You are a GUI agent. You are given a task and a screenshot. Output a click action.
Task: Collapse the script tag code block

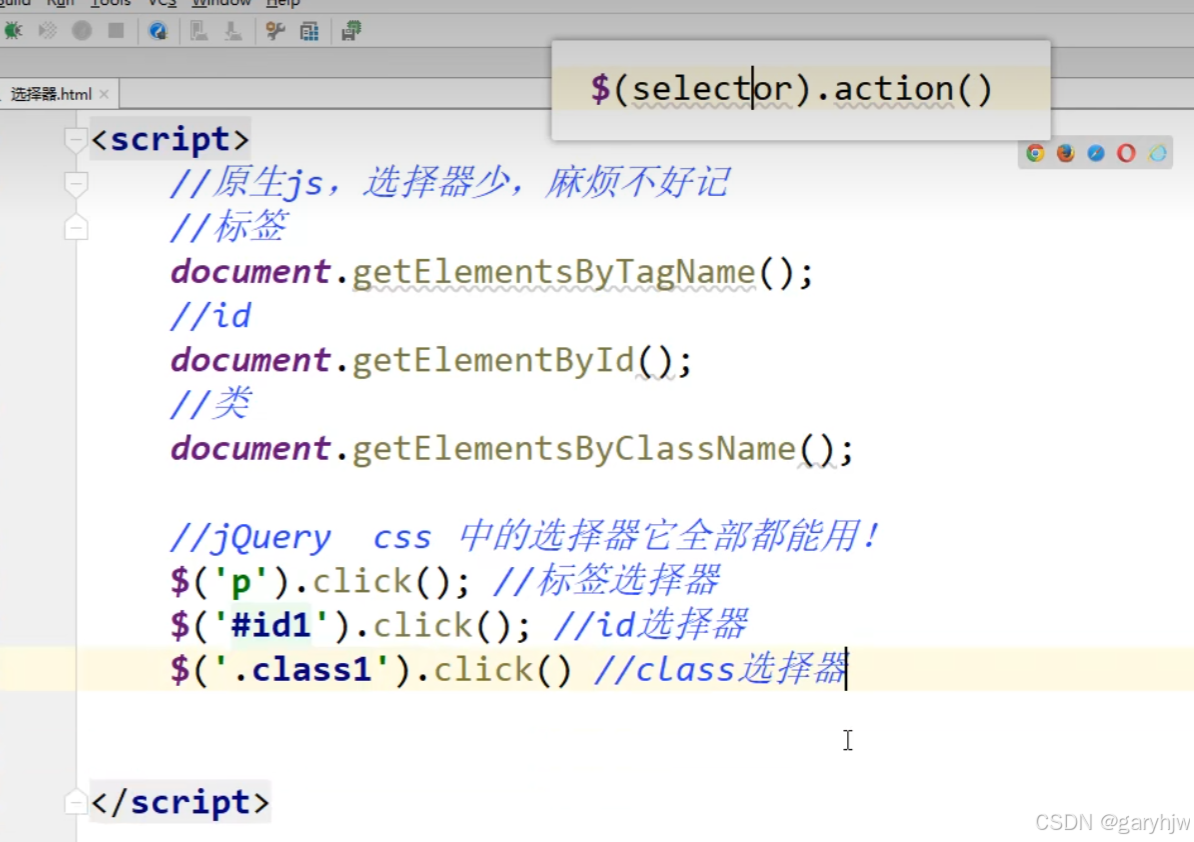pos(76,141)
